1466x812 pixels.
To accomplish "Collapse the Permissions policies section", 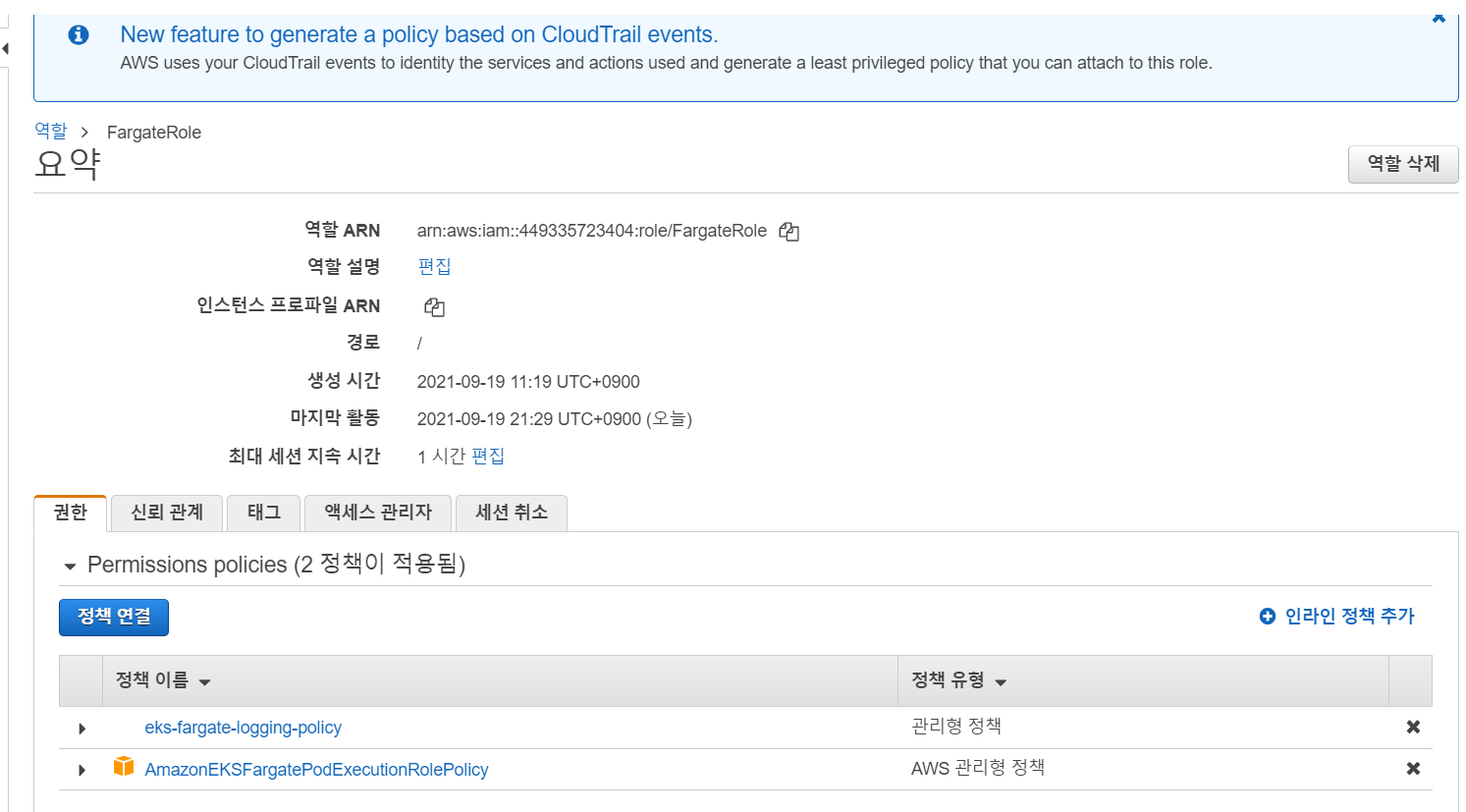I will (70, 565).
